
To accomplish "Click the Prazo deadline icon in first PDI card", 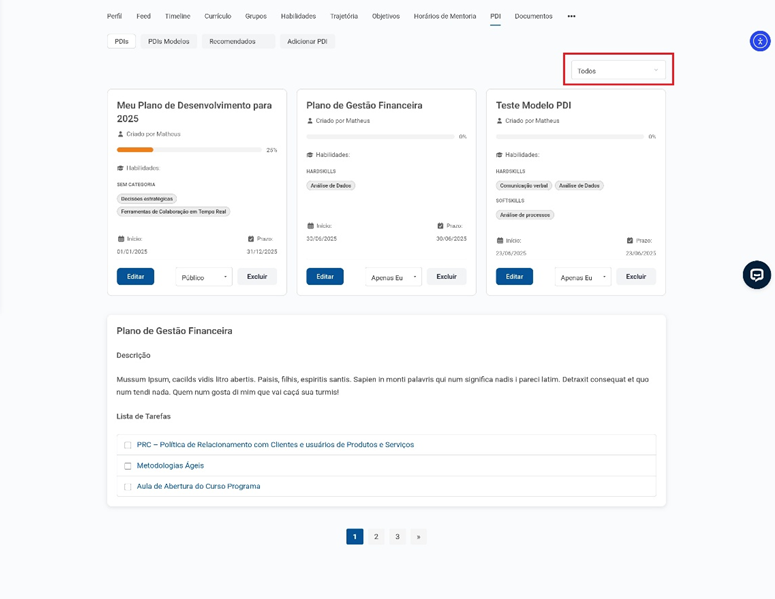I will [x=251, y=239].
